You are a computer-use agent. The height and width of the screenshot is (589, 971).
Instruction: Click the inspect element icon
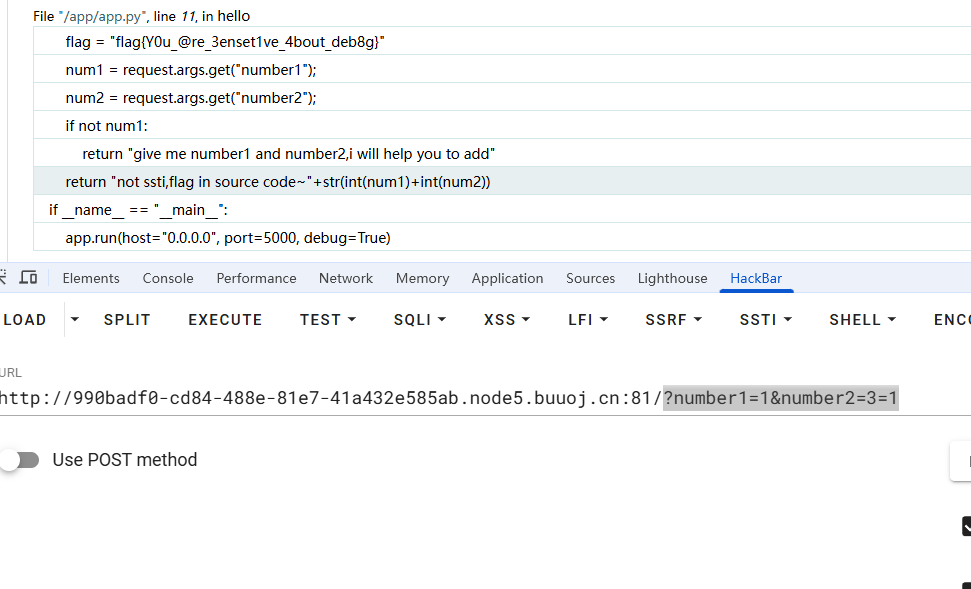click(2, 277)
